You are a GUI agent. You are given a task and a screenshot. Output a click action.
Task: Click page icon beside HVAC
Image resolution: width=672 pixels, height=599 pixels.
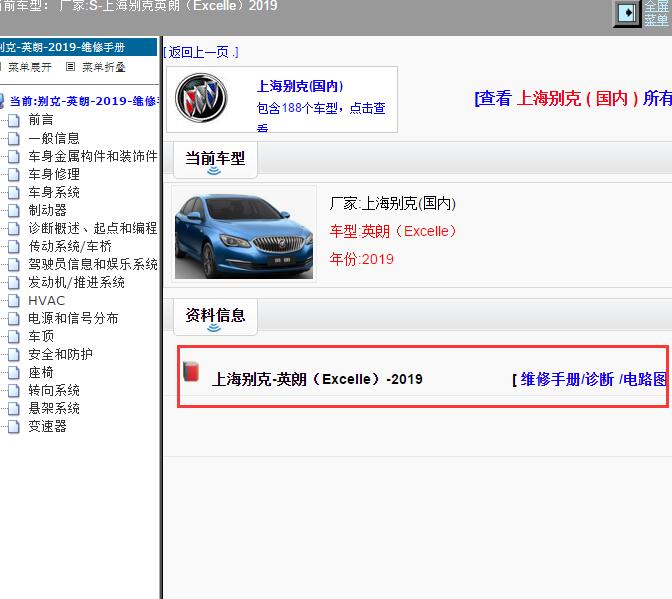14,300
